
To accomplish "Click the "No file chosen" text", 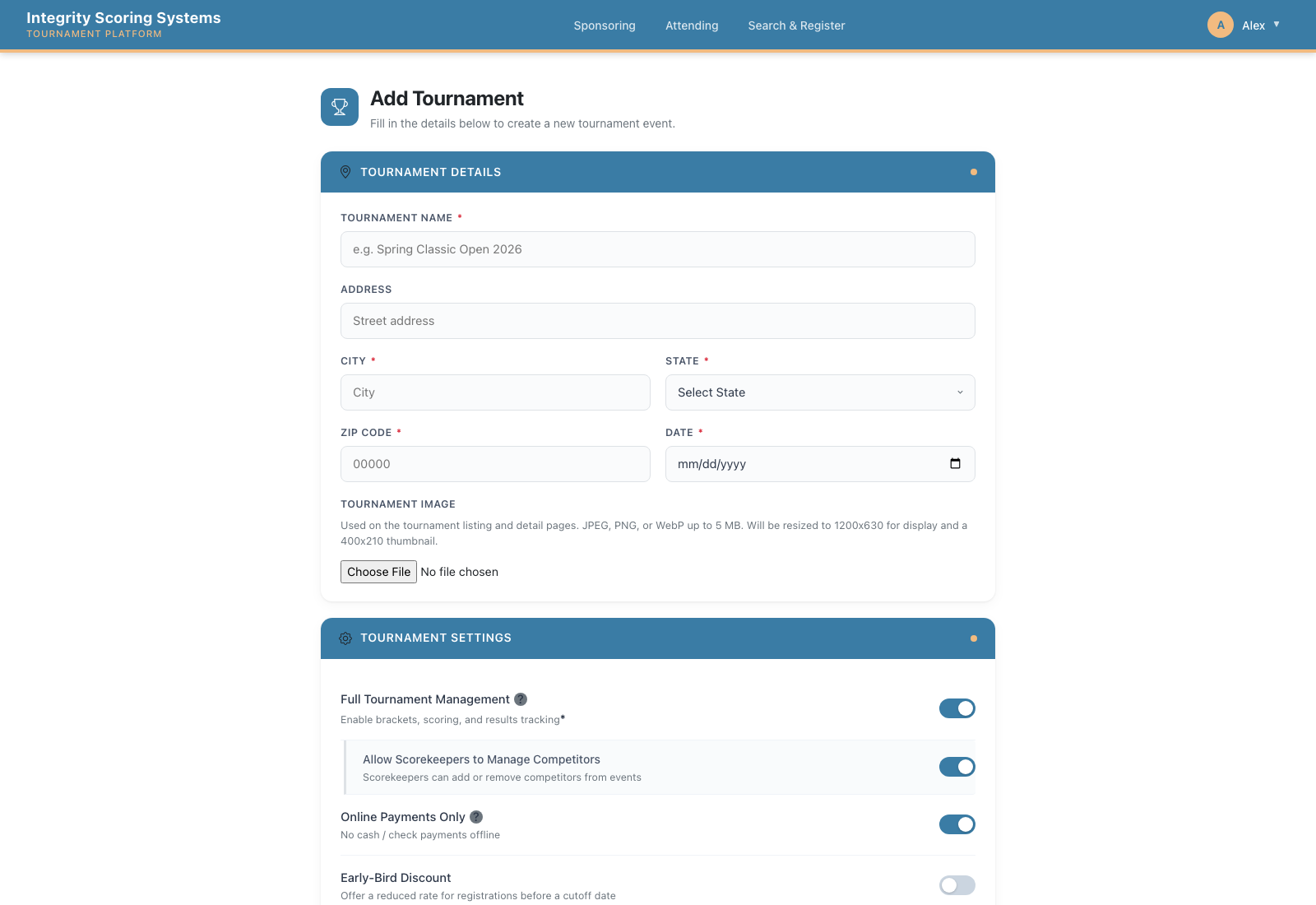I will tap(459, 572).
